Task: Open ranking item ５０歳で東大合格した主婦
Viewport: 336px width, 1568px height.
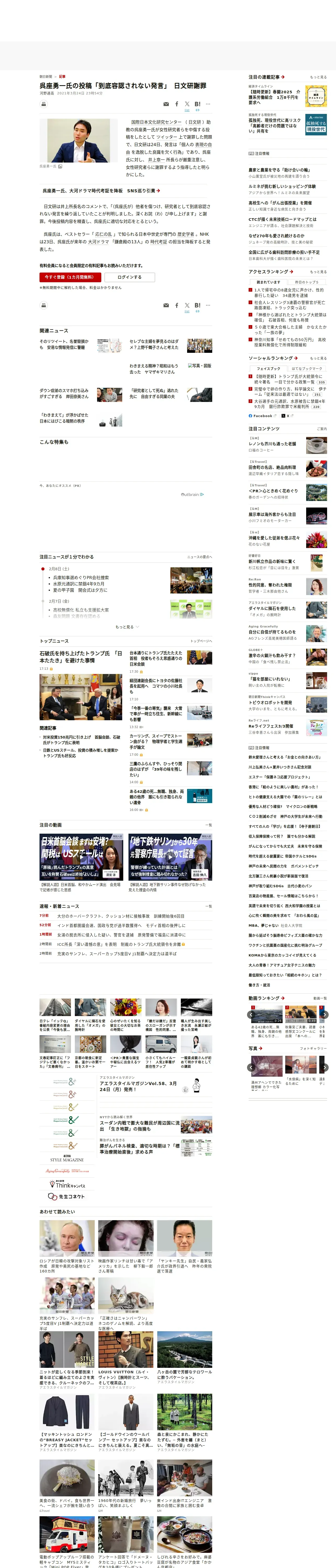Action: 290,330
